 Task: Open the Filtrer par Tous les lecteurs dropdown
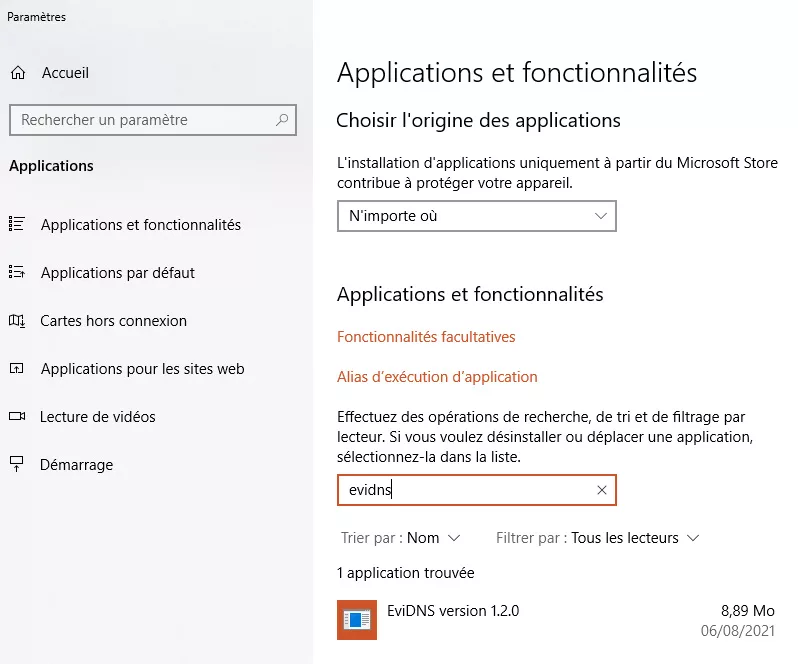pyautogui.click(x=634, y=538)
